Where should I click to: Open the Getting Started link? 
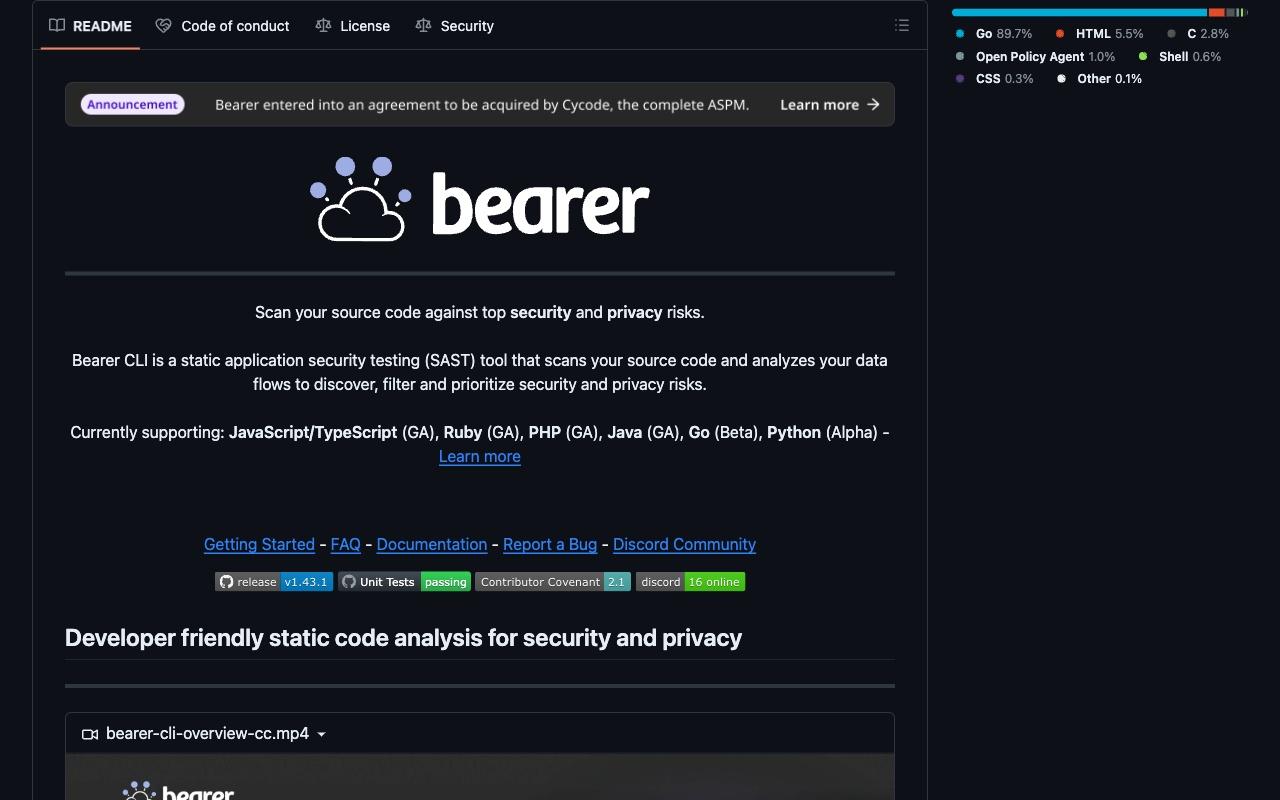click(x=259, y=544)
